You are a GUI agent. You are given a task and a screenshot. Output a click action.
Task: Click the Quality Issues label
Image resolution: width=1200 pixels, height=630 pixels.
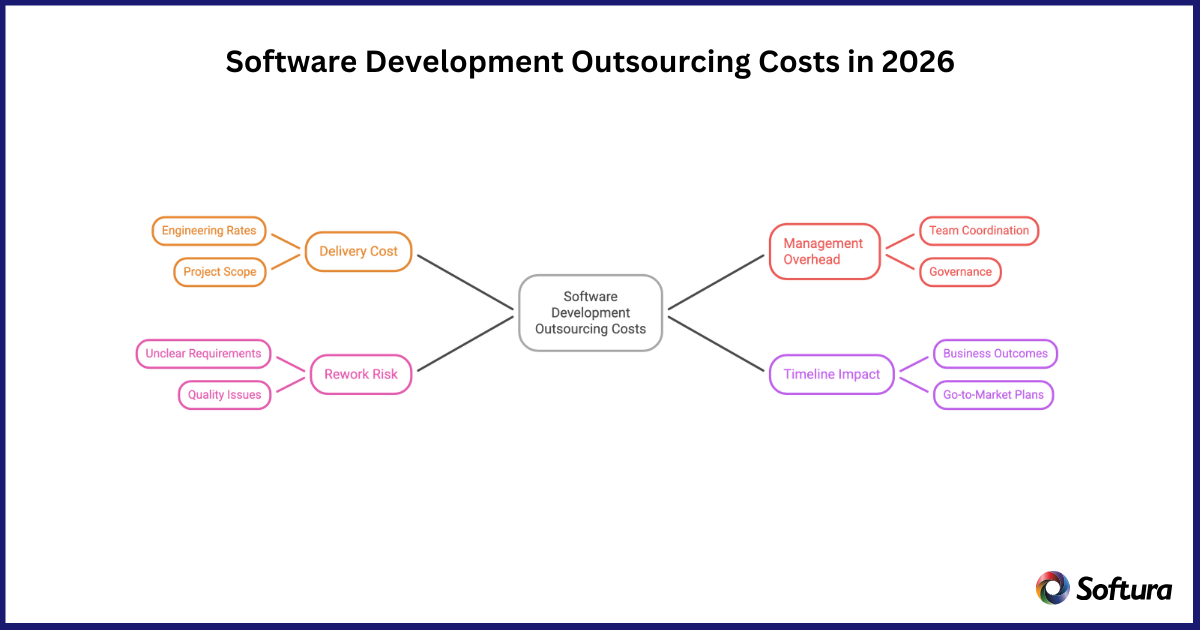(225, 395)
